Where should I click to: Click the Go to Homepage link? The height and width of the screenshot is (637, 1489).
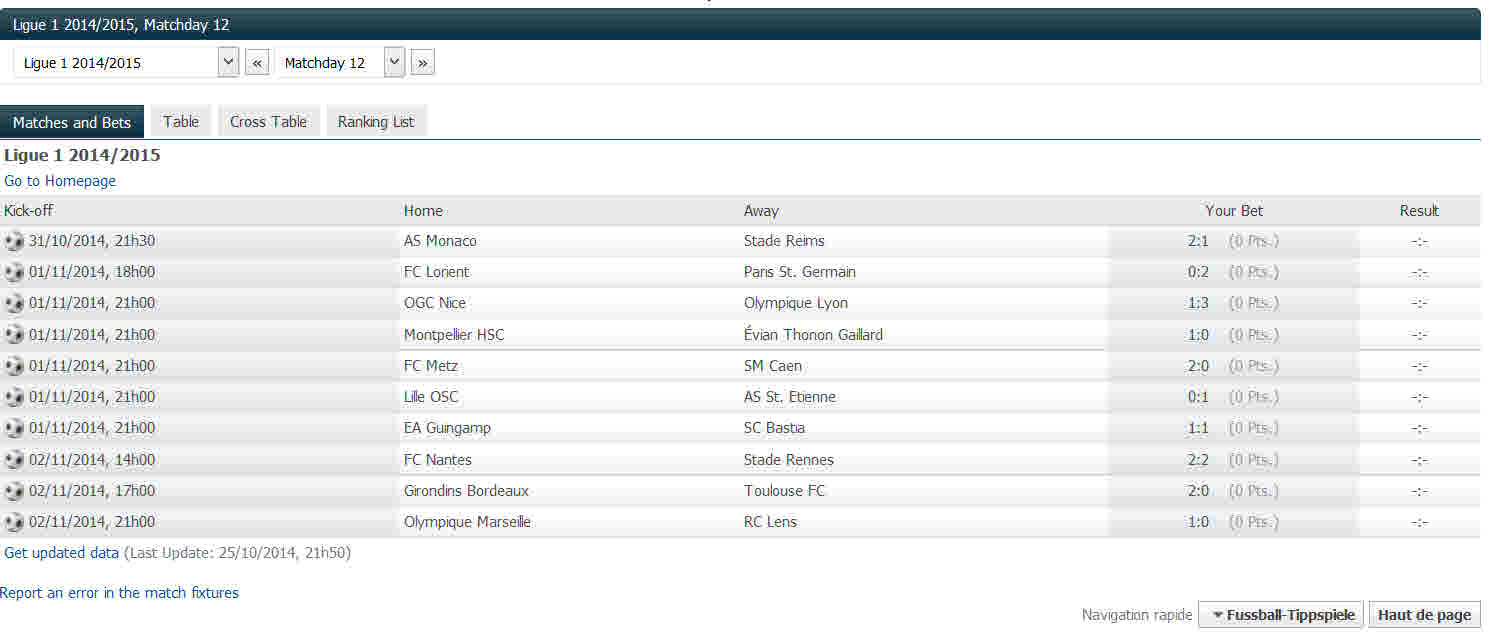click(x=60, y=181)
